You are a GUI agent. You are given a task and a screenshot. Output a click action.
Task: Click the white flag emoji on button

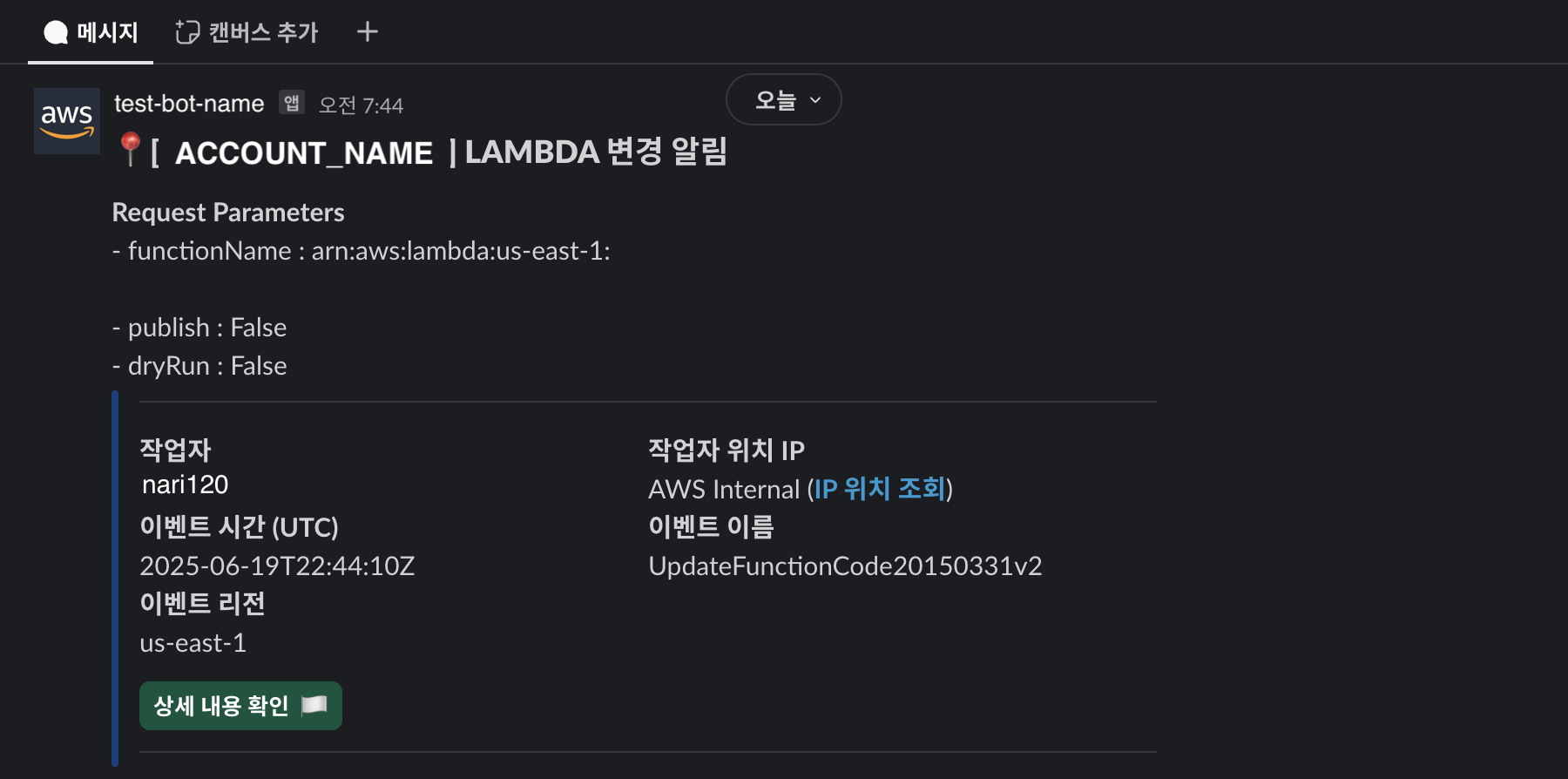[314, 705]
